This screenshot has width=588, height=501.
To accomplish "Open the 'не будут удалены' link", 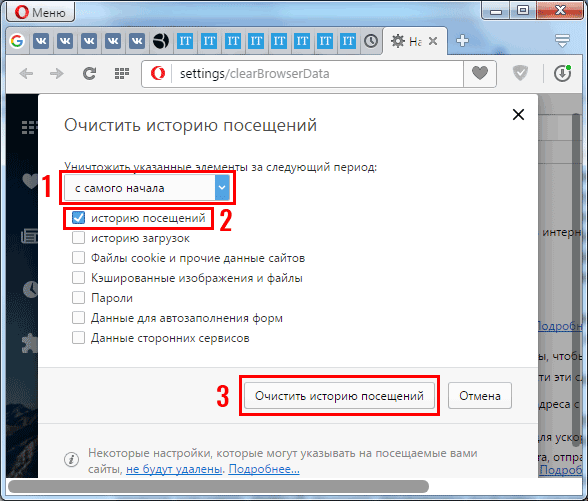I will 174,469.
